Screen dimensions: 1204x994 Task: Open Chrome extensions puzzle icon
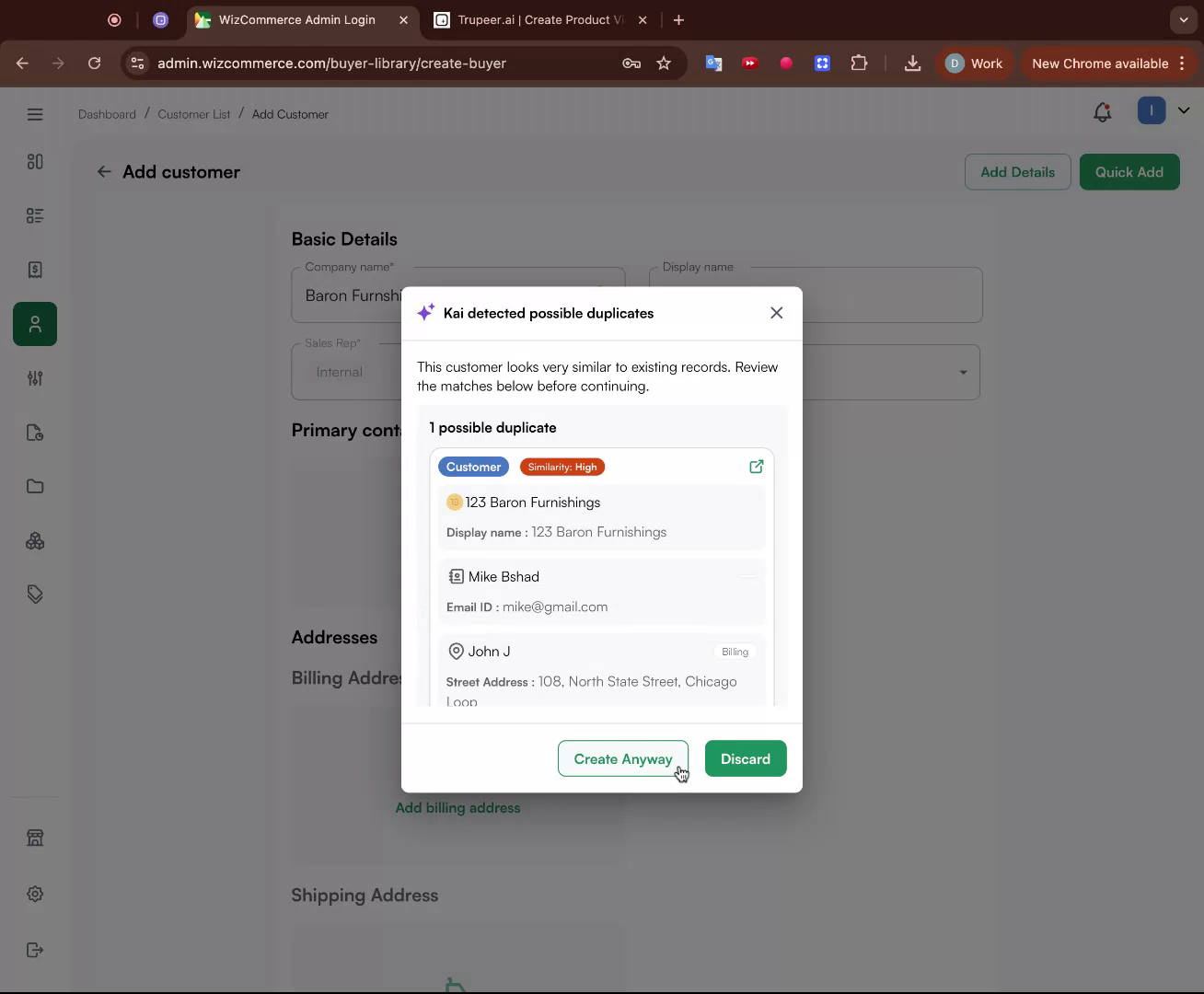coord(859,64)
